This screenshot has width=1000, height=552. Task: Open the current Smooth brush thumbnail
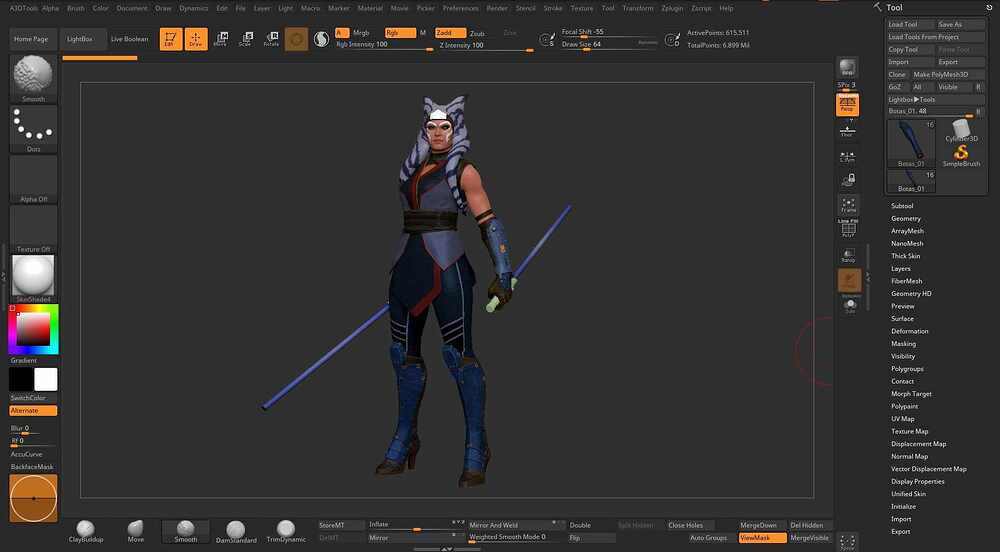tap(33, 79)
